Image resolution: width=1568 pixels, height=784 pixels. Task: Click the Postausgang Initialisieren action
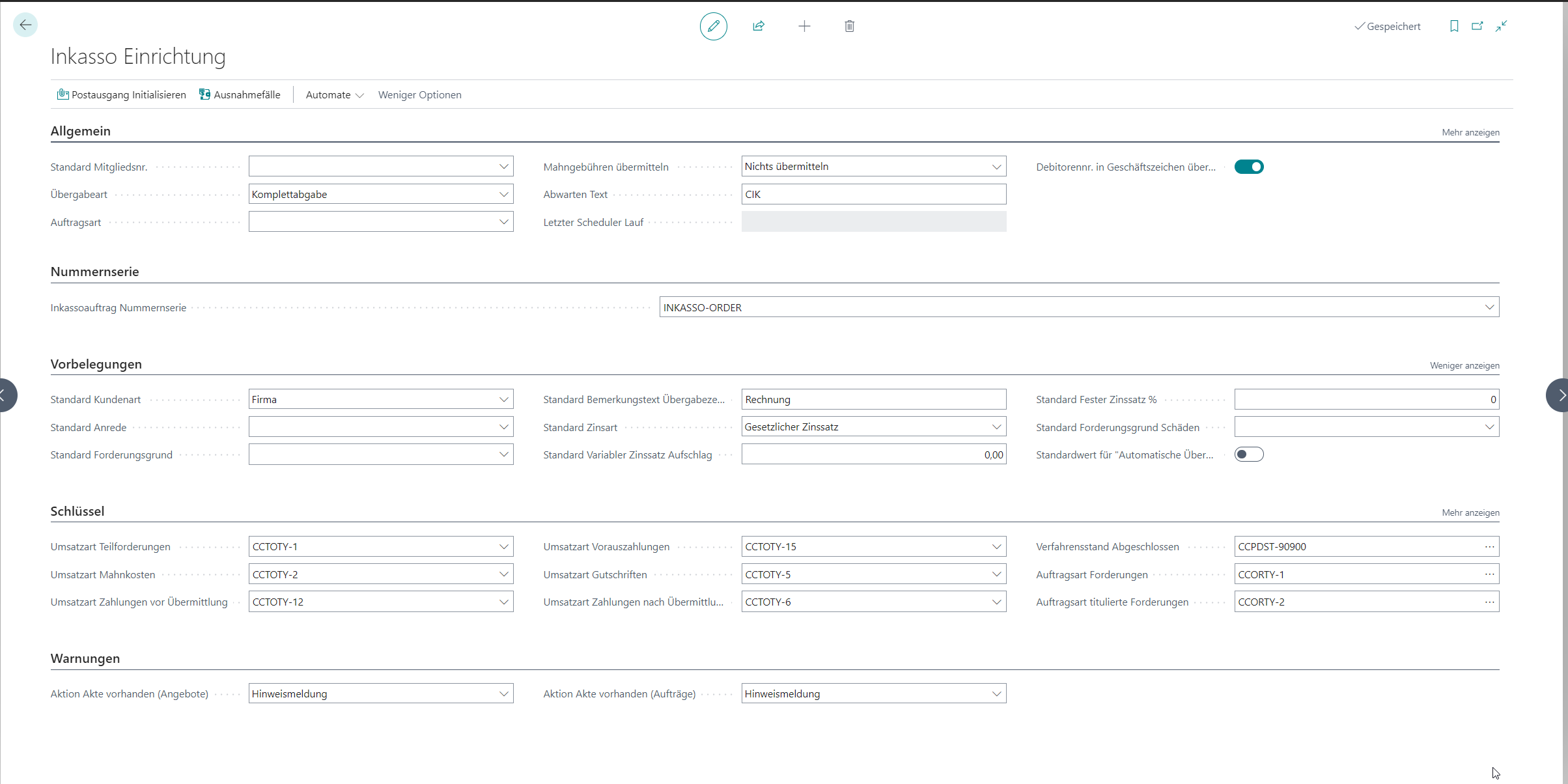pyautogui.click(x=122, y=95)
